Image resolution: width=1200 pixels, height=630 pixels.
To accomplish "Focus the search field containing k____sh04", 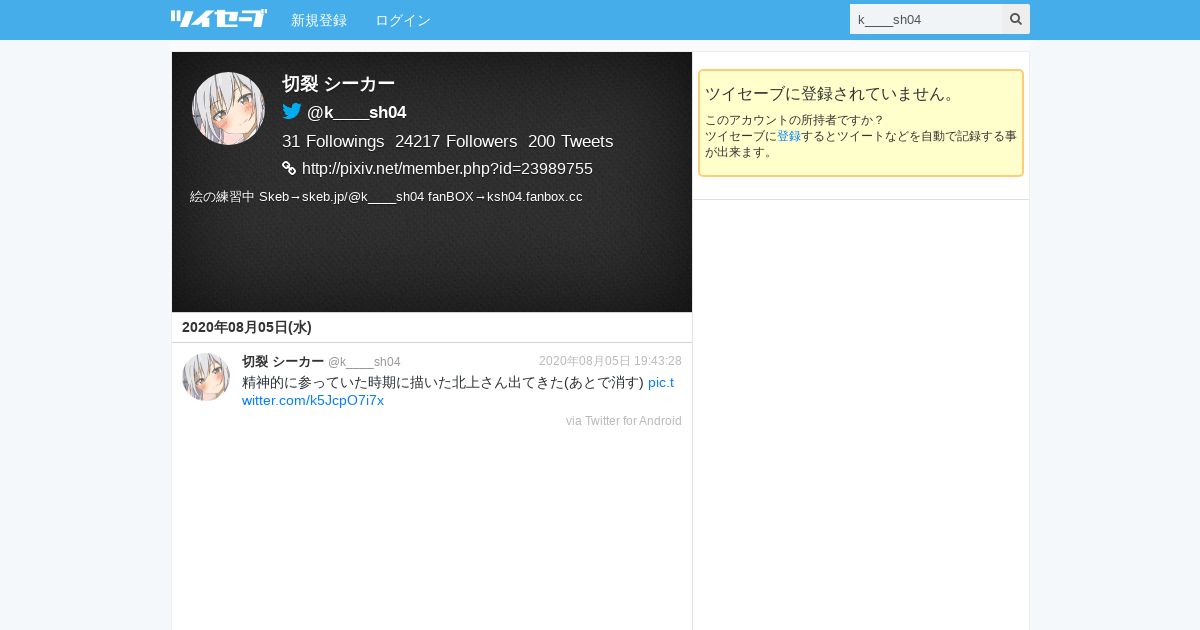I will pyautogui.click(x=926, y=19).
